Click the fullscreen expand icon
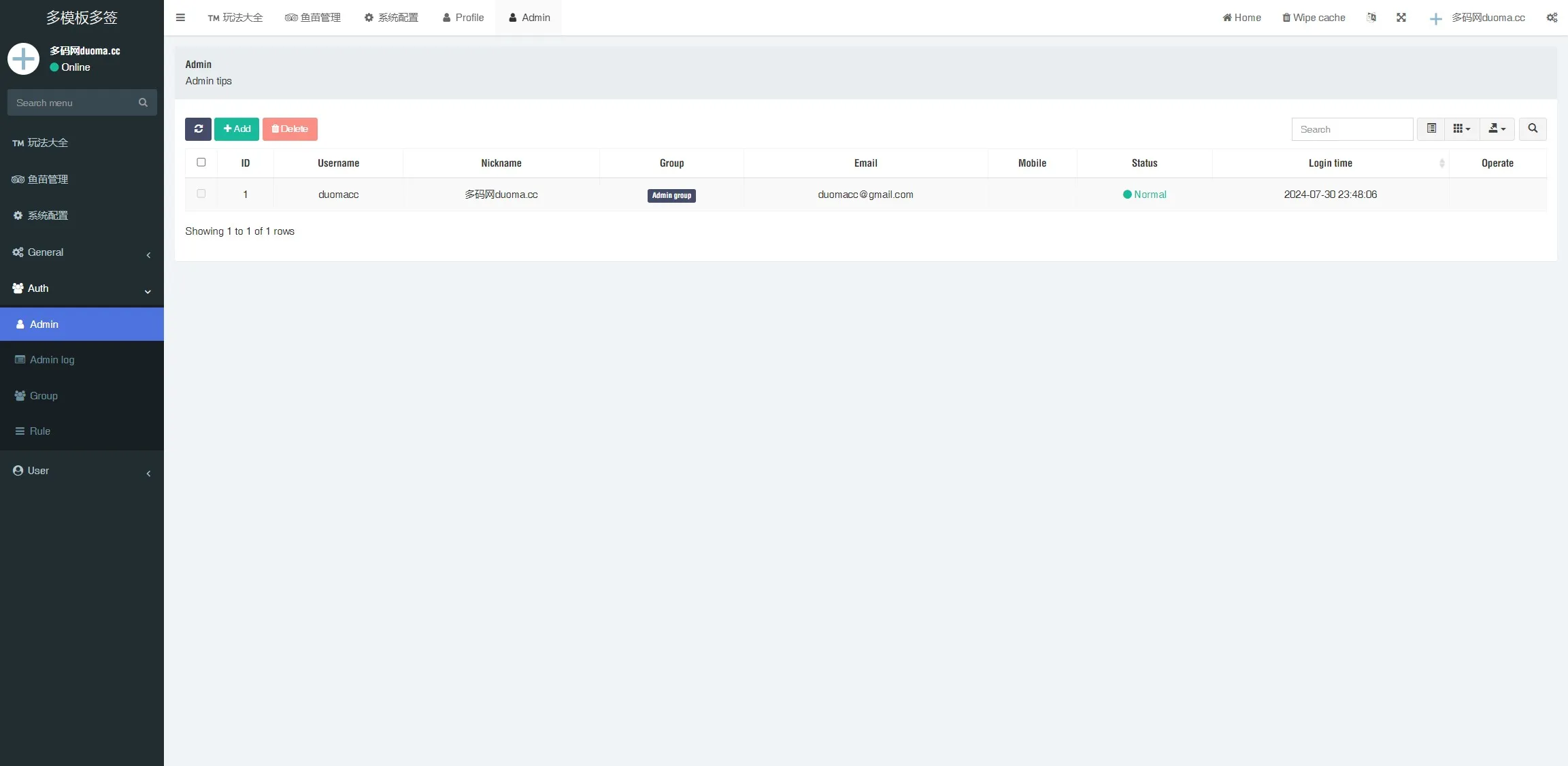1568x766 pixels. [x=1401, y=18]
